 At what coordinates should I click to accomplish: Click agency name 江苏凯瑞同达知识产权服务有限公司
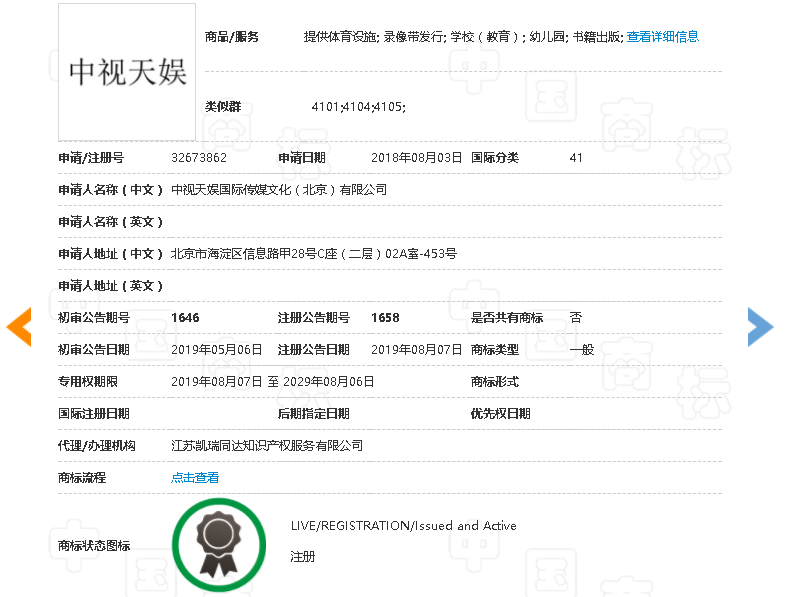pos(267,446)
